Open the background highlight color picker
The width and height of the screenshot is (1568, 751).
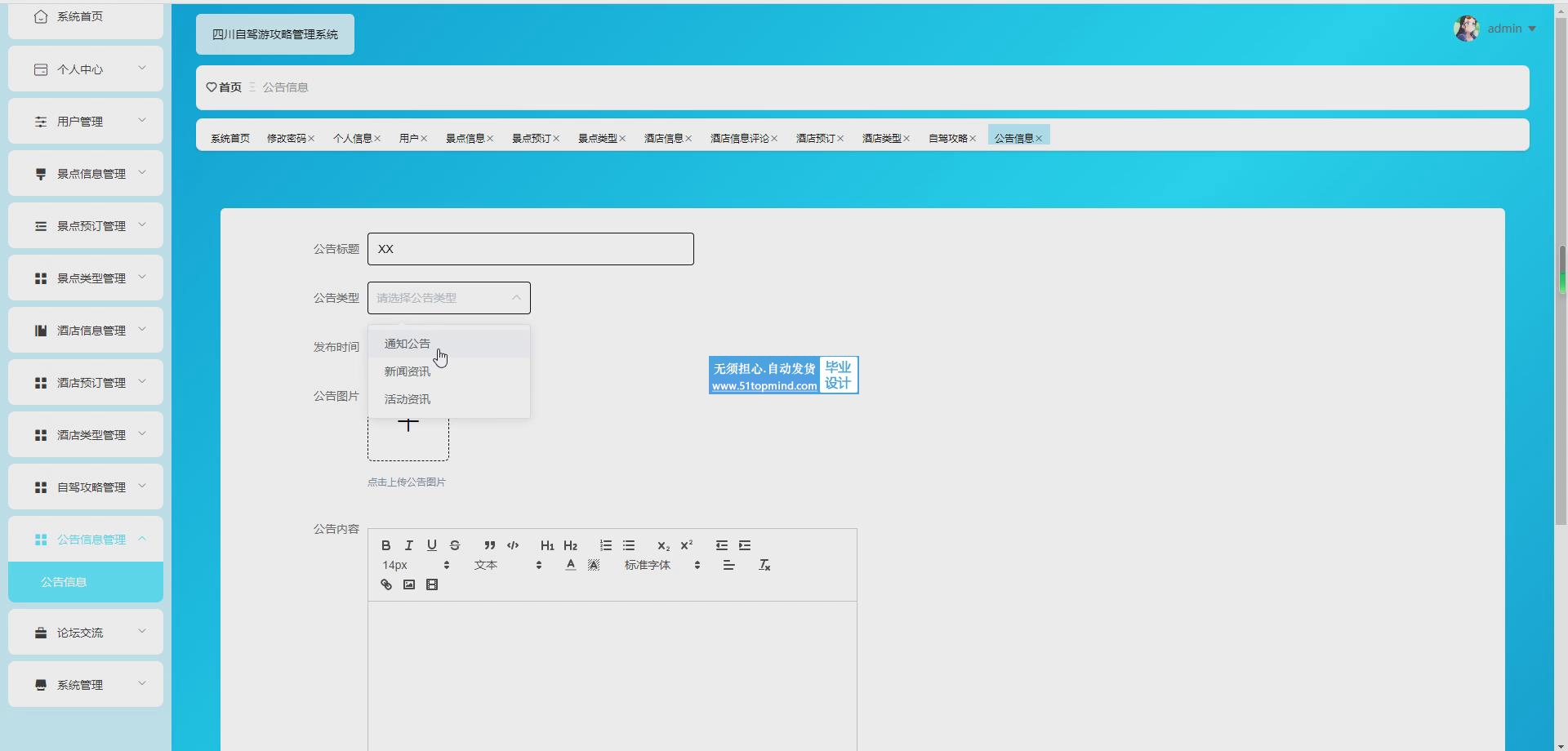pyautogui.click(x=594, y=565)
